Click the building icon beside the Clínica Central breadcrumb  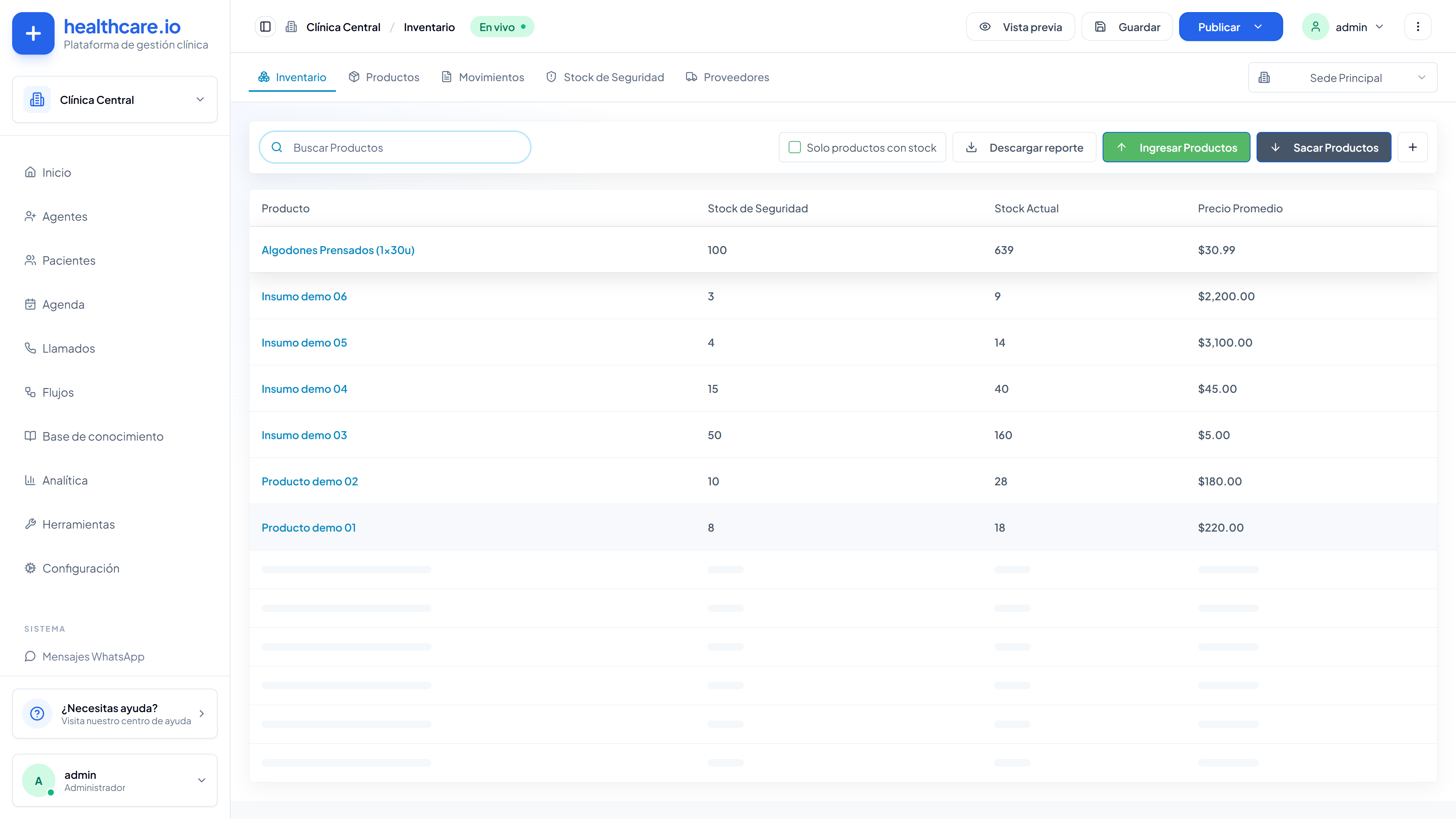(x=291, y=27)
